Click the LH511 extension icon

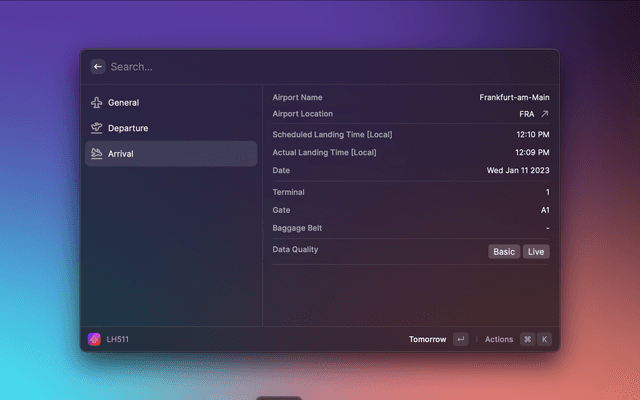(94, 339)
